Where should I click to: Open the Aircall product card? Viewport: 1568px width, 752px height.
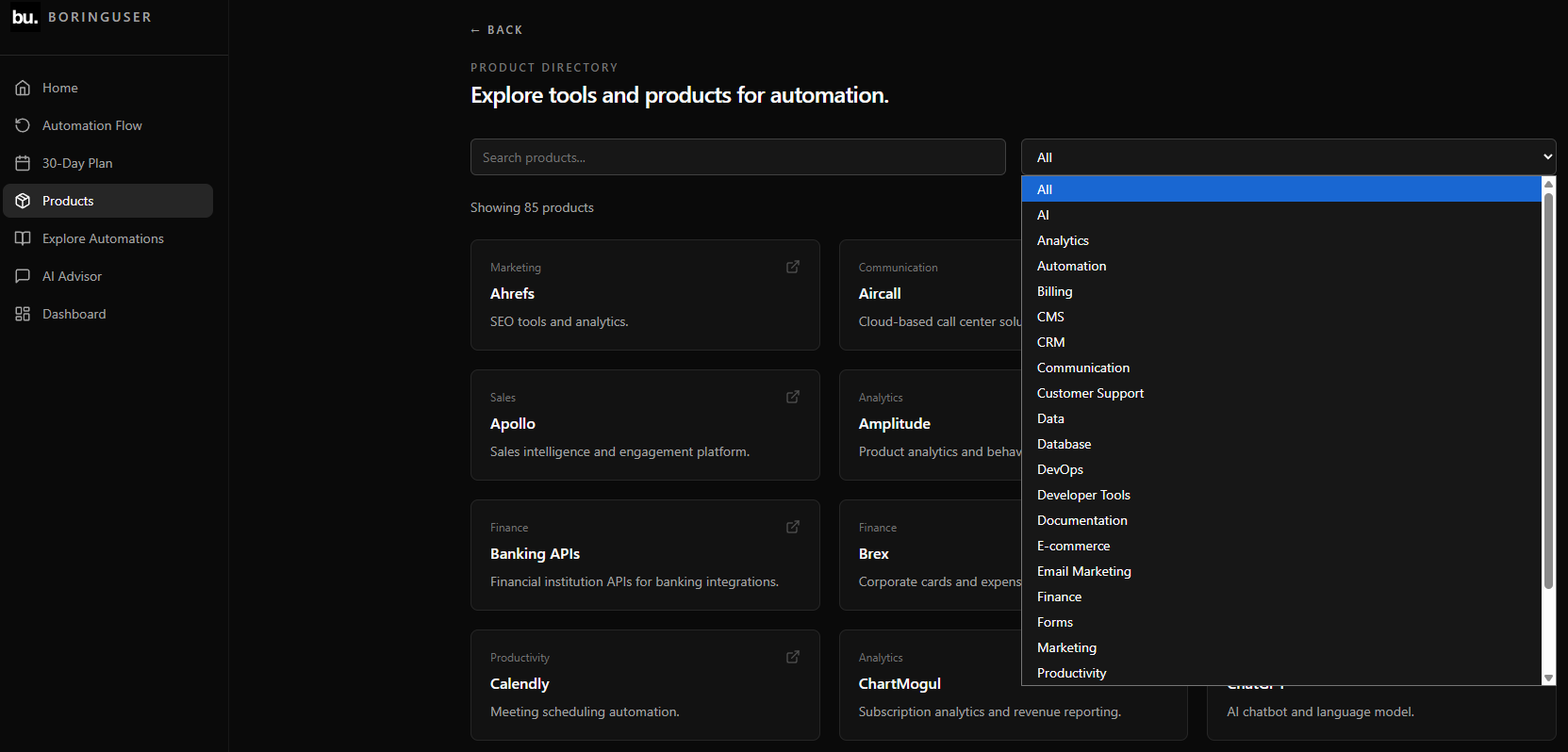coord(930,295)
